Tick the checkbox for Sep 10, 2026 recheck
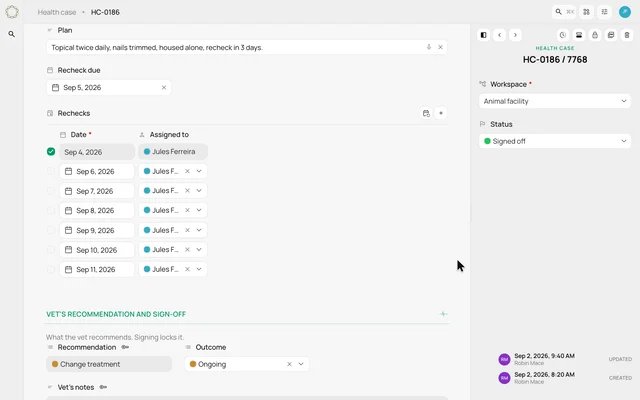Screen dimensions: 640x400 coord(51,249)
